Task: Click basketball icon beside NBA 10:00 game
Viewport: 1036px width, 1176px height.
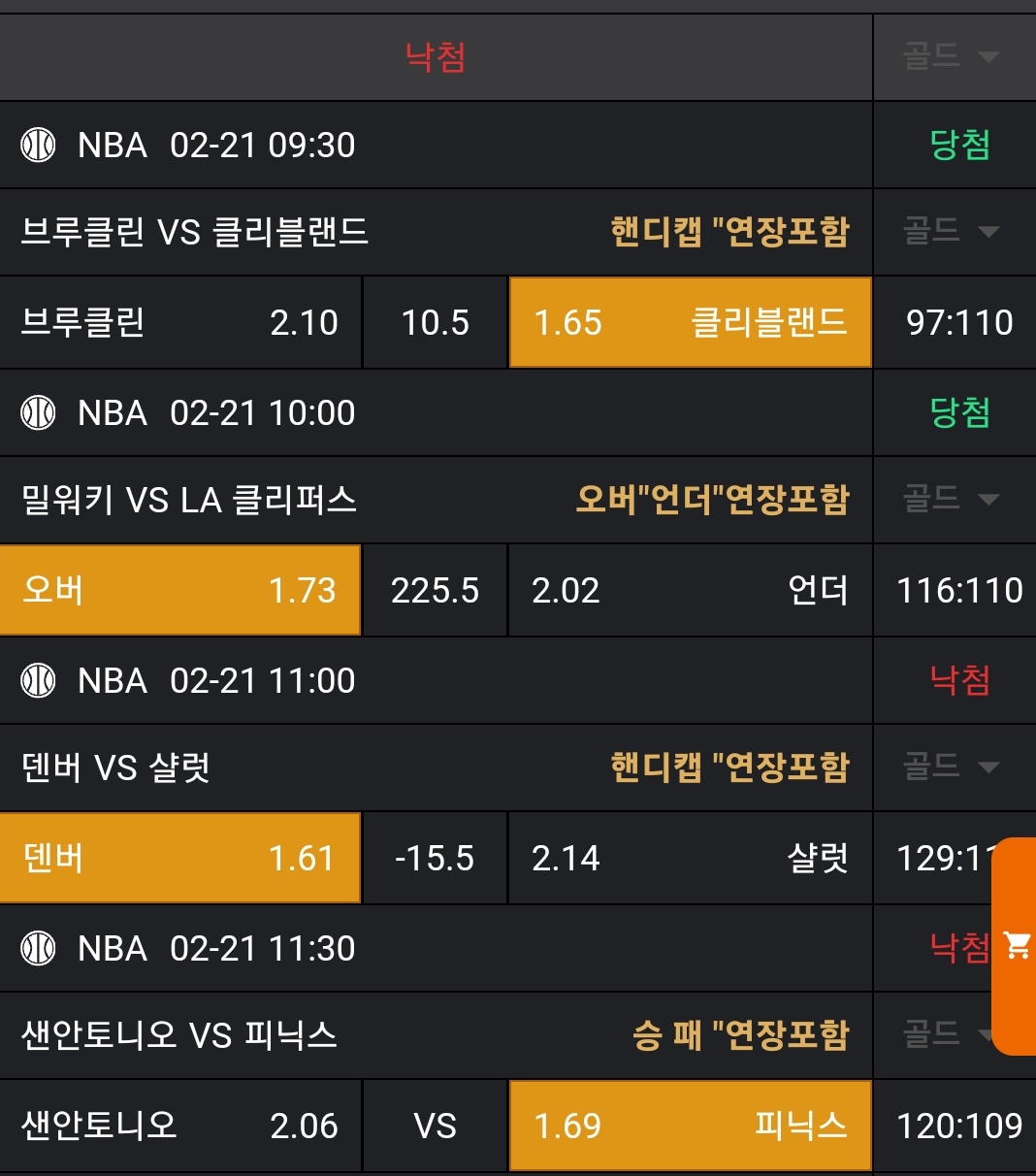Action: pos(39,413)
